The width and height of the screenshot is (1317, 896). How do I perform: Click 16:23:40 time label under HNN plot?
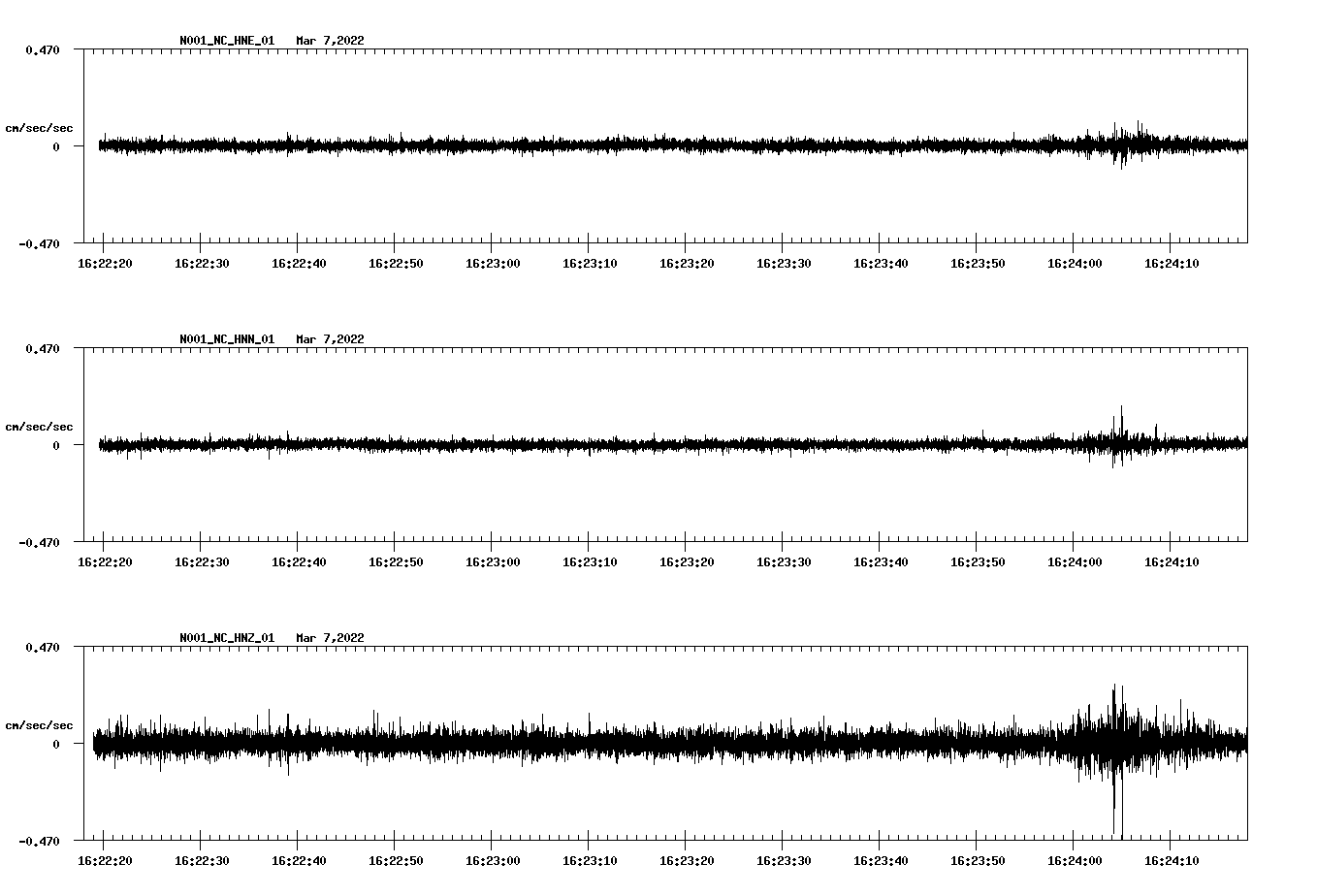(881, 561)
